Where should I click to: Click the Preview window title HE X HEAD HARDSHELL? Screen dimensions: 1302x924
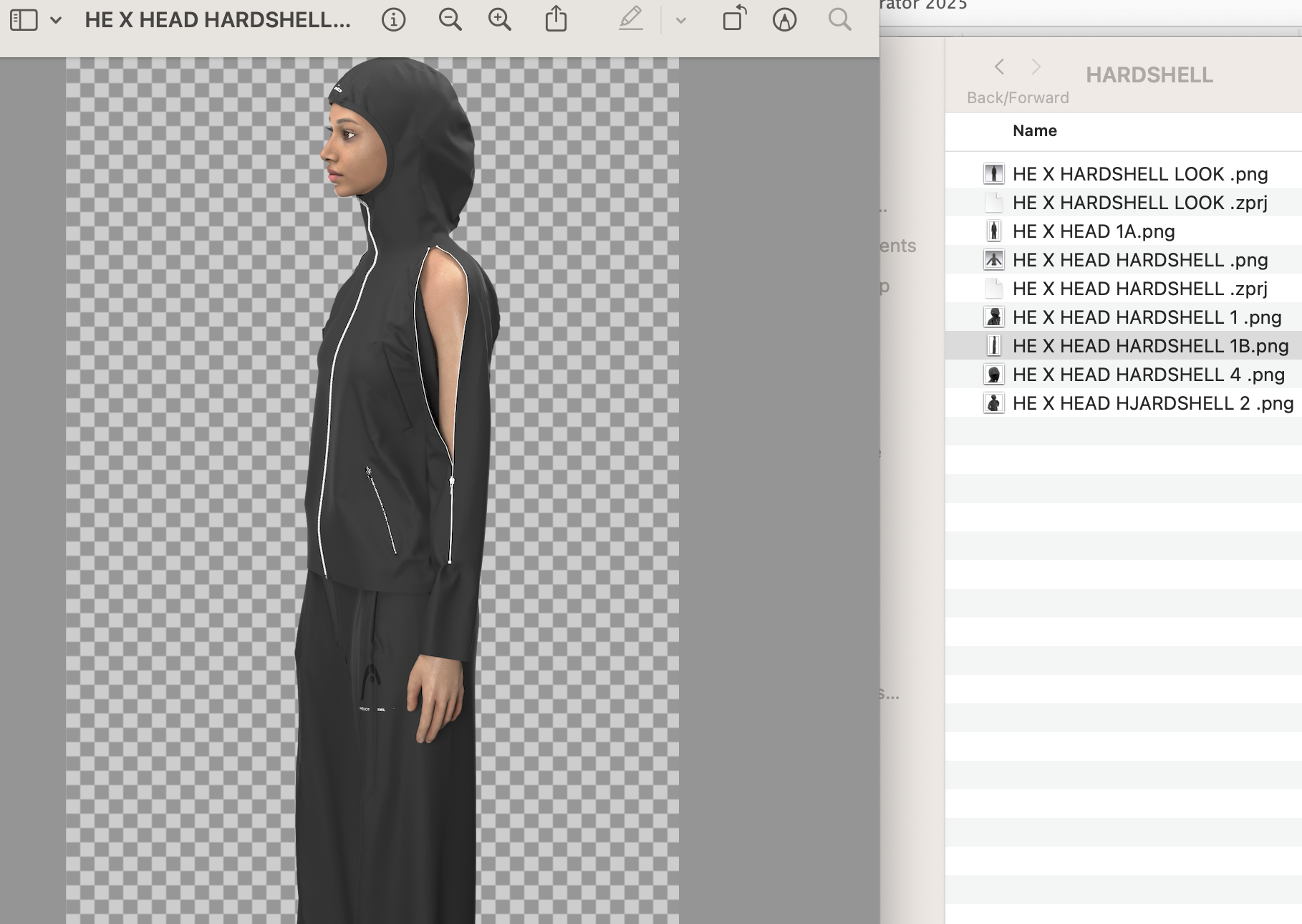point(218,20)
